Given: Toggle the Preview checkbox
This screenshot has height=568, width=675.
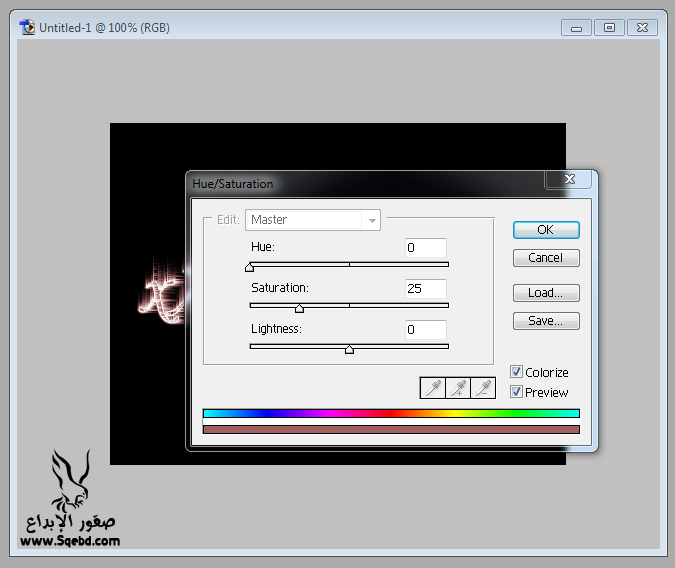Looking at the screenshot, I should click(517, 392).
